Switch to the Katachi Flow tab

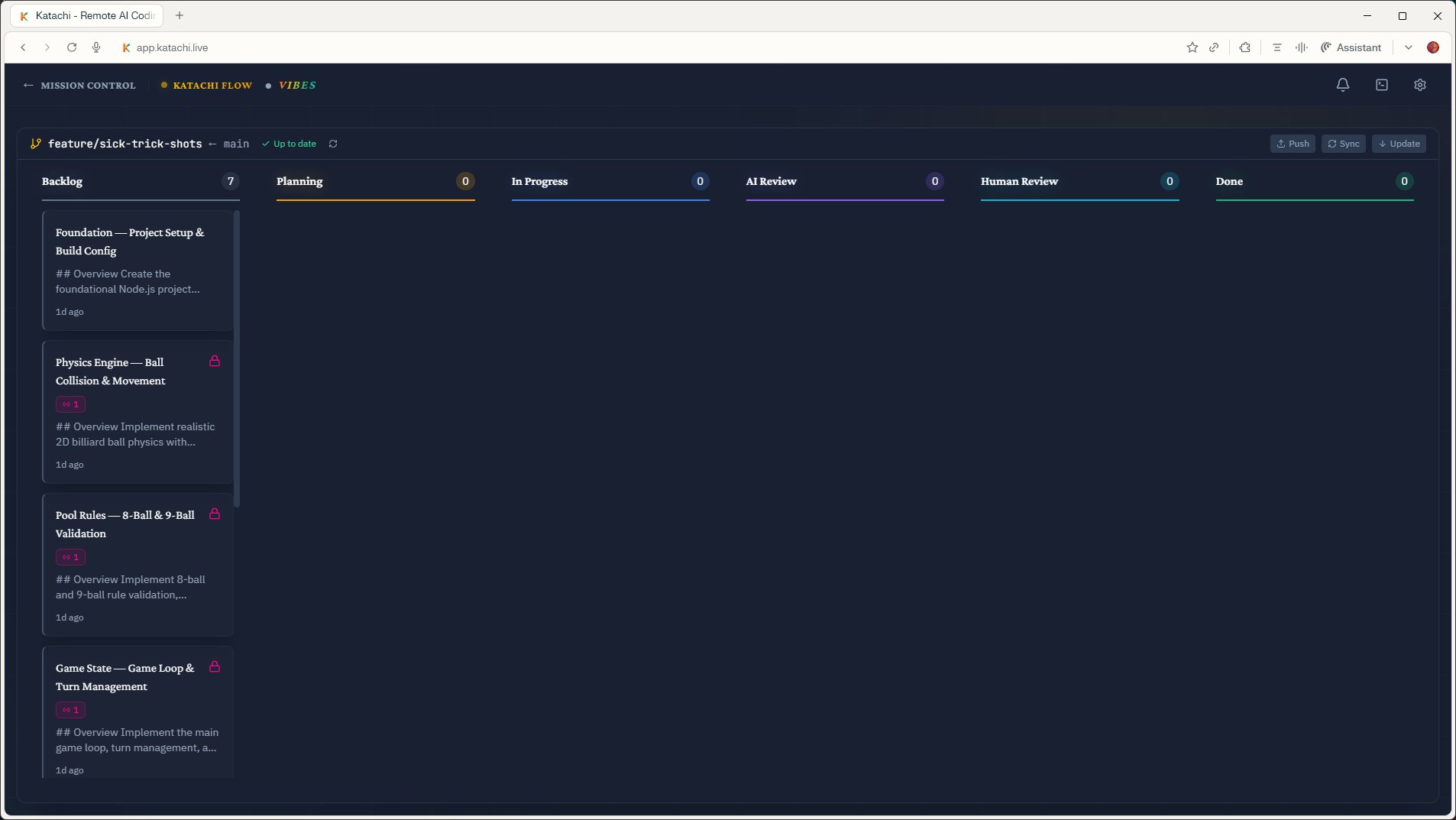(x=212, y=85)
